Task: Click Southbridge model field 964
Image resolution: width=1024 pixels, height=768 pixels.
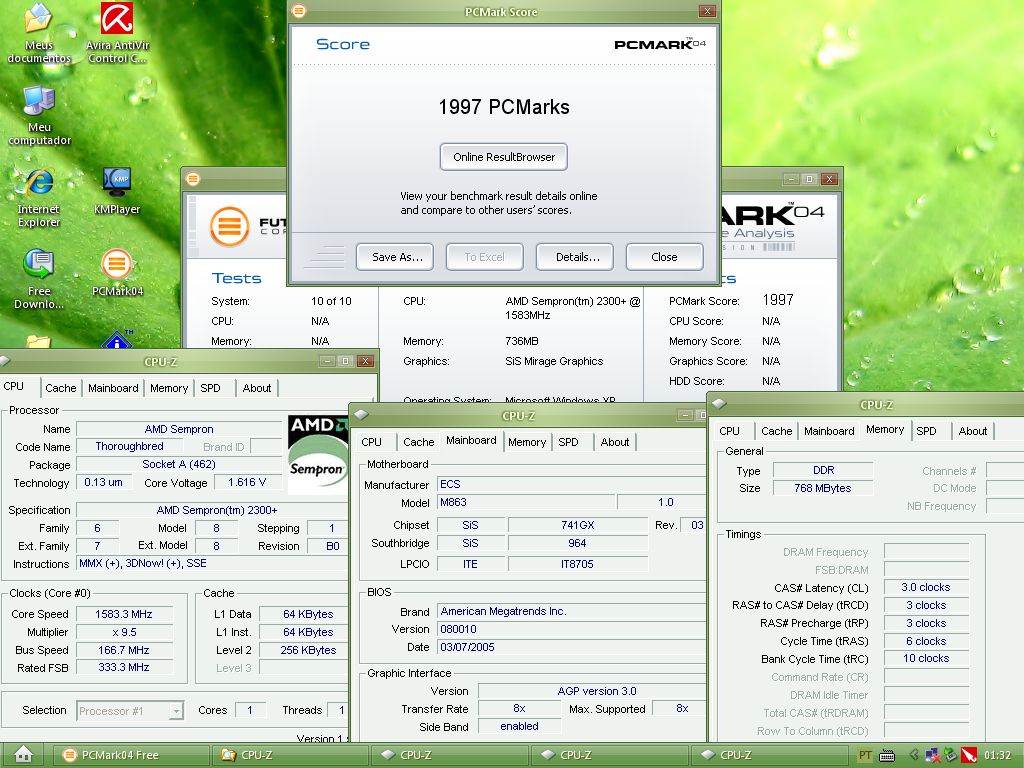Action: click(577, 543)
